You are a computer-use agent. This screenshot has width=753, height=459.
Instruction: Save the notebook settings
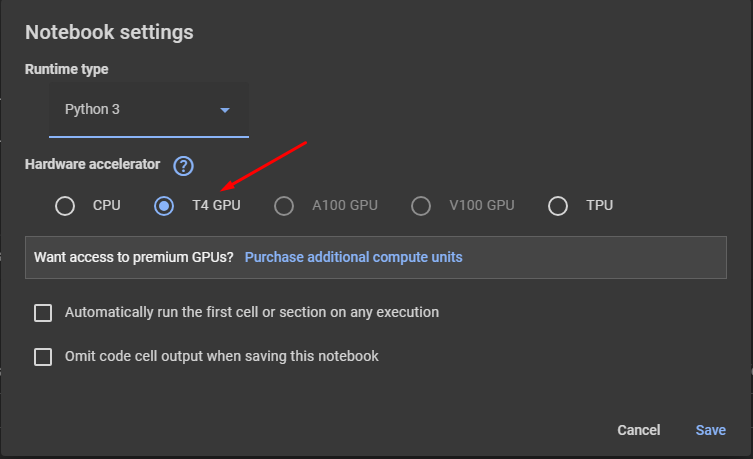711,430
